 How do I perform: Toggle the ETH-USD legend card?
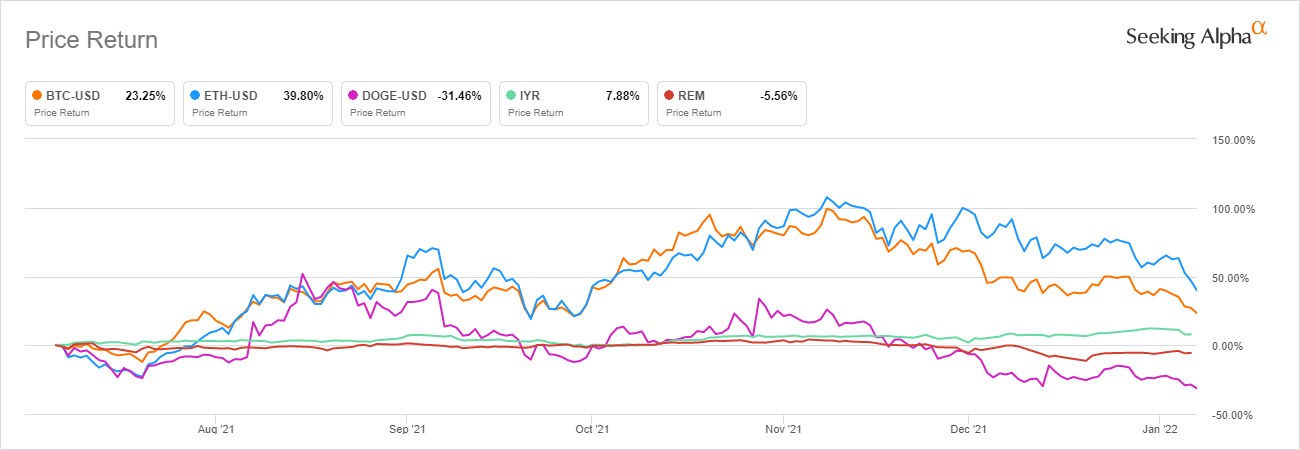[257, 103]
